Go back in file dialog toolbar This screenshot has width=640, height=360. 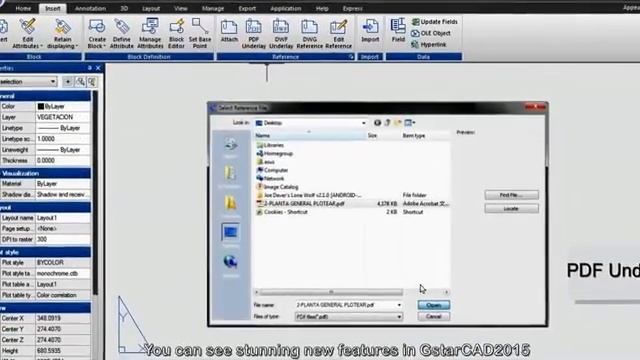click(x=378, y=122)
